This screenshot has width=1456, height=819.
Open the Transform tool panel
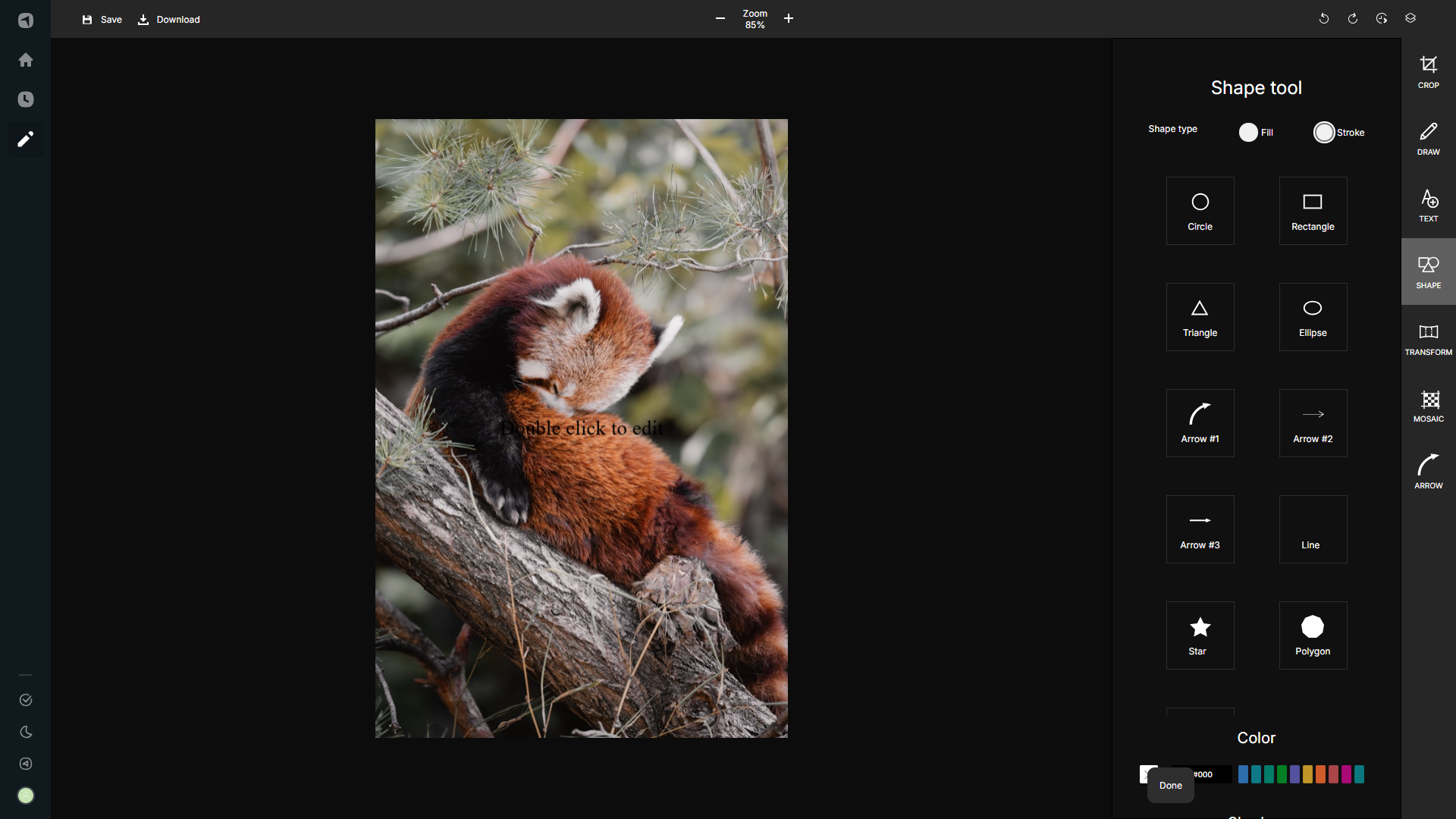tap(1428, 338)
